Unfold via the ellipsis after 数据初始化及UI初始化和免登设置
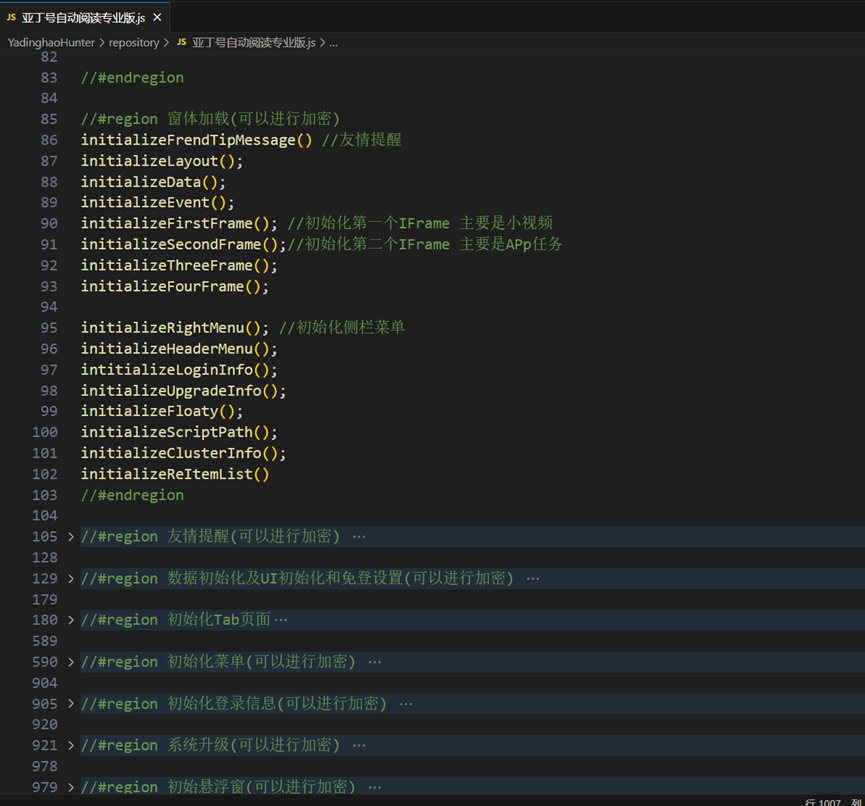The height and width of the screenshot is (806, 865). pos(533,579)
